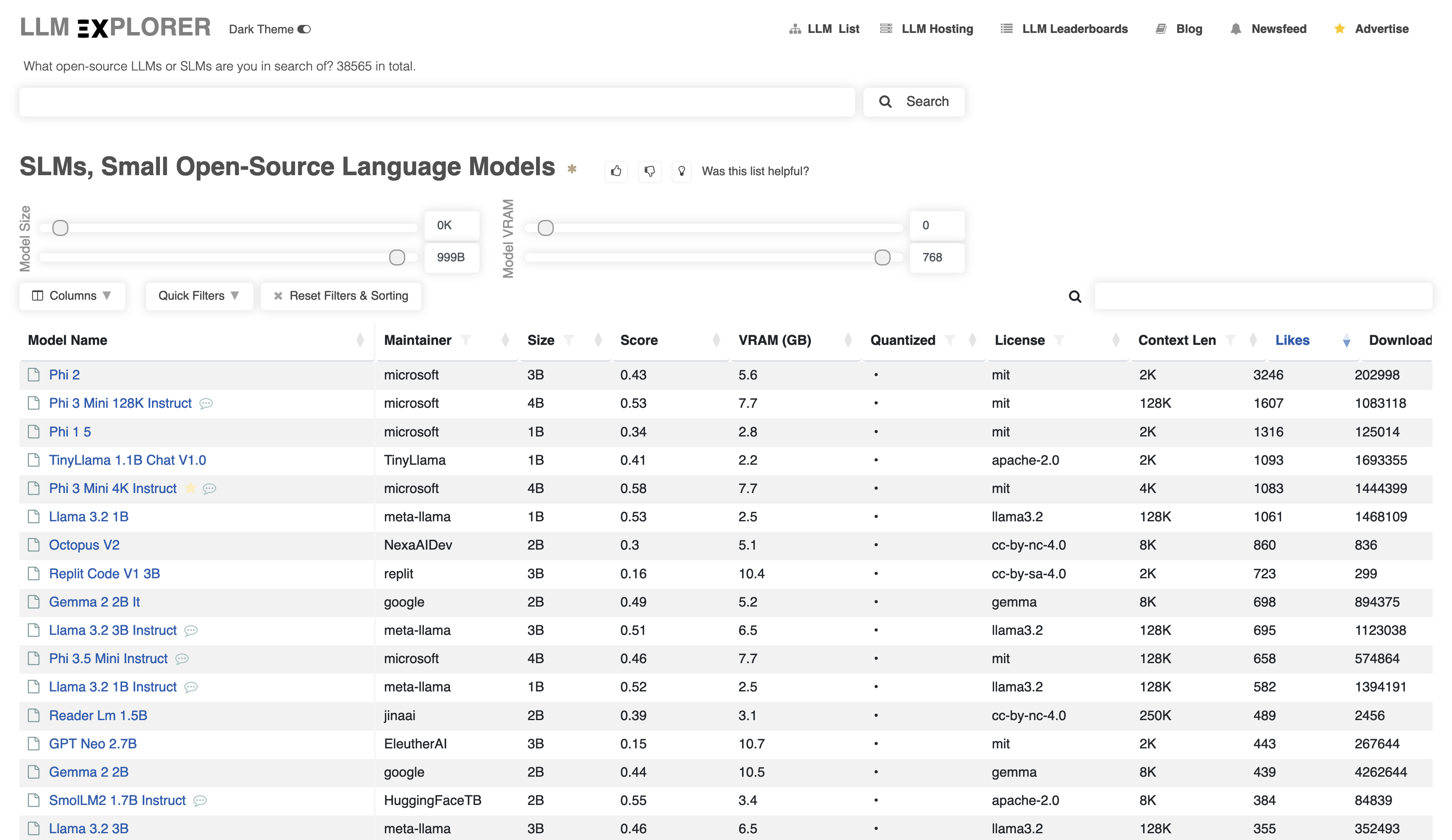Go to the Blog page
The width and height of the screenshot is (1452, 840).
1179,29
